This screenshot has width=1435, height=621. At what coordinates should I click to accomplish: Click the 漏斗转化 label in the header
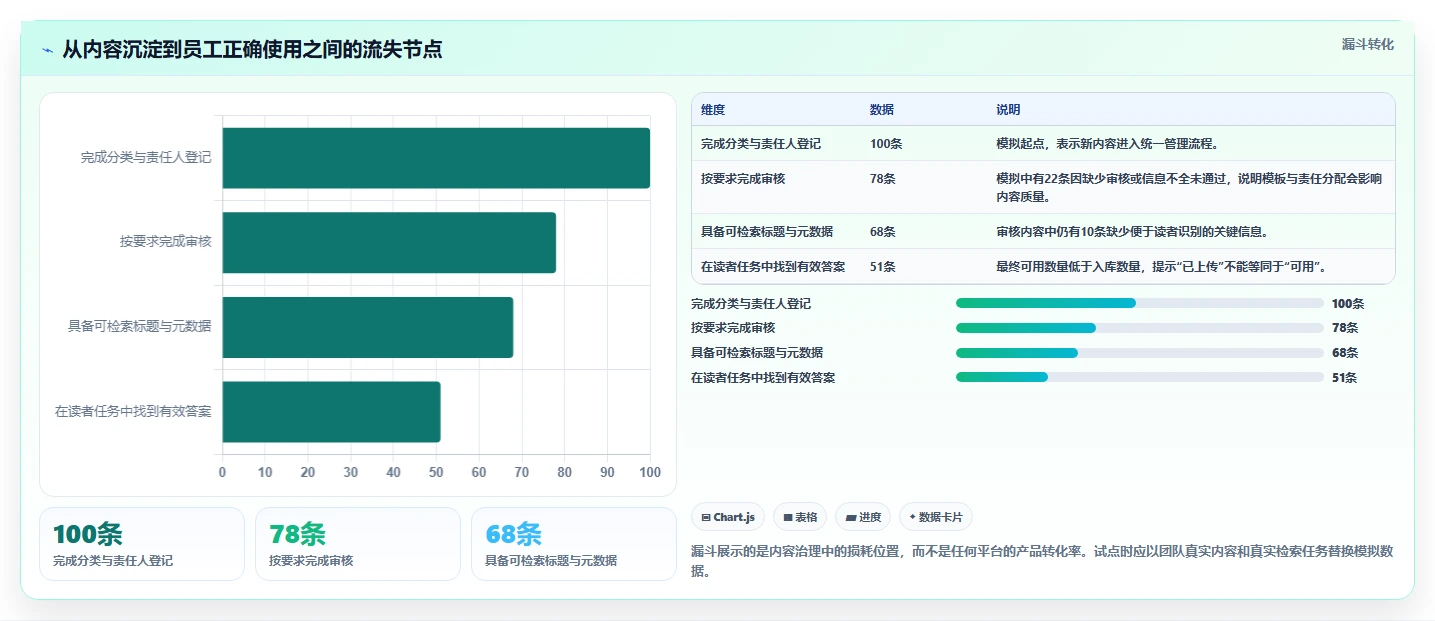(1367, 45)
